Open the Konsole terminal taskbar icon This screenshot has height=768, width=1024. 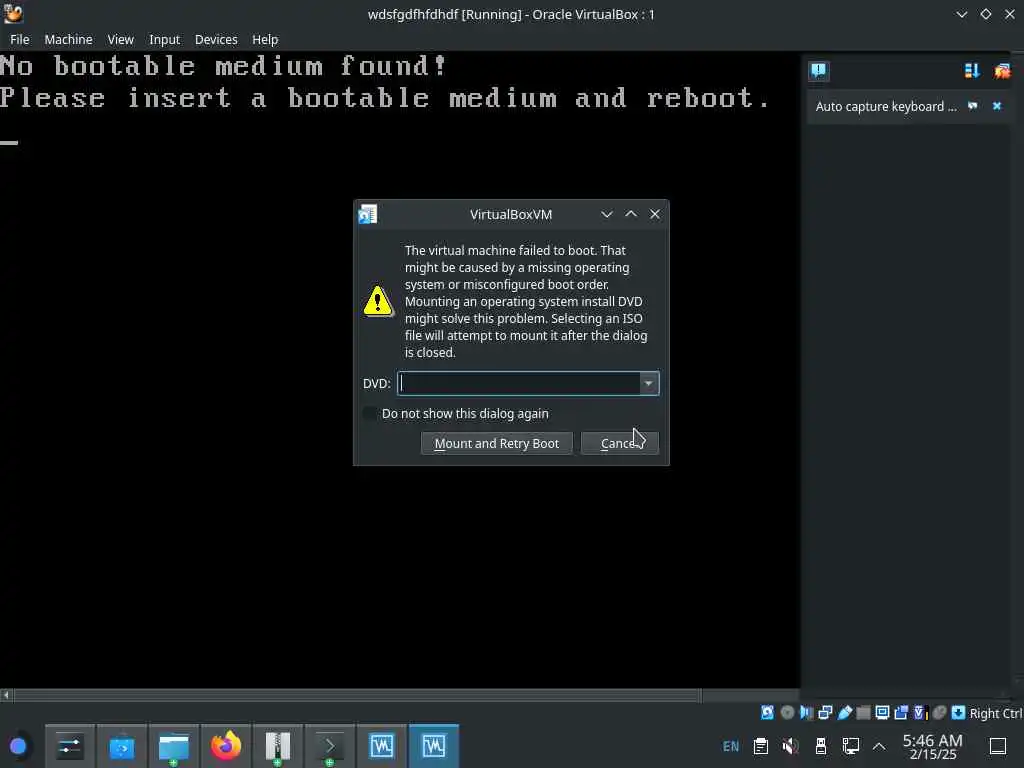point(330,746)
